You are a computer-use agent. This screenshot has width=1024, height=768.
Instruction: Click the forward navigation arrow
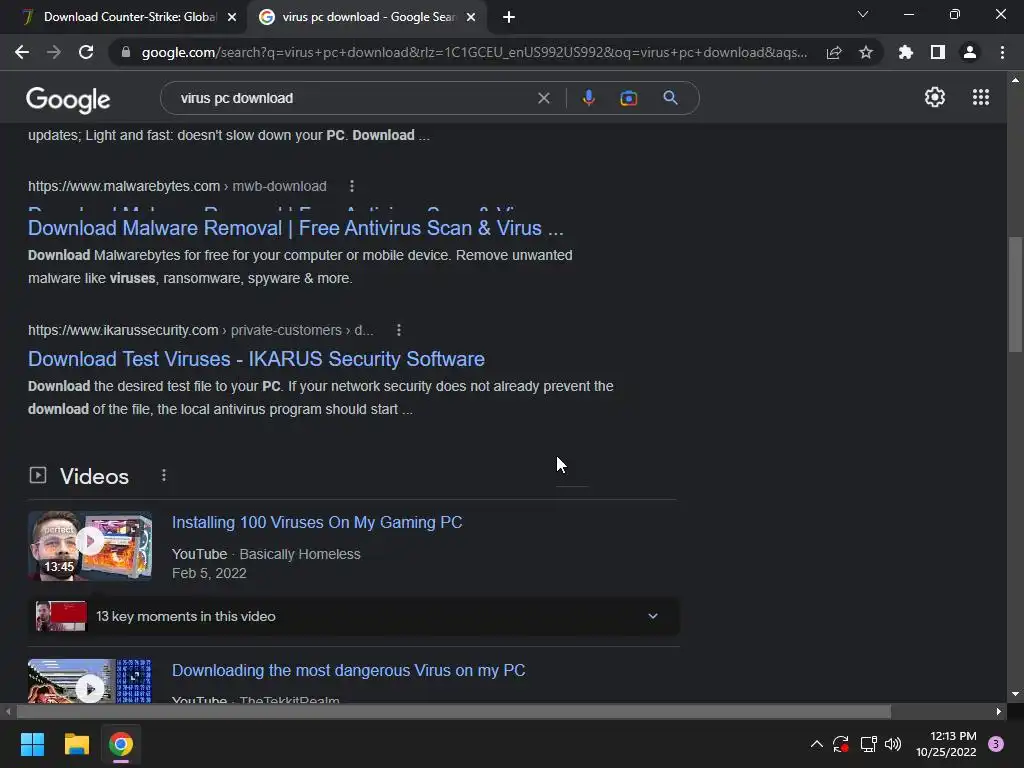(x=54, y=52)
